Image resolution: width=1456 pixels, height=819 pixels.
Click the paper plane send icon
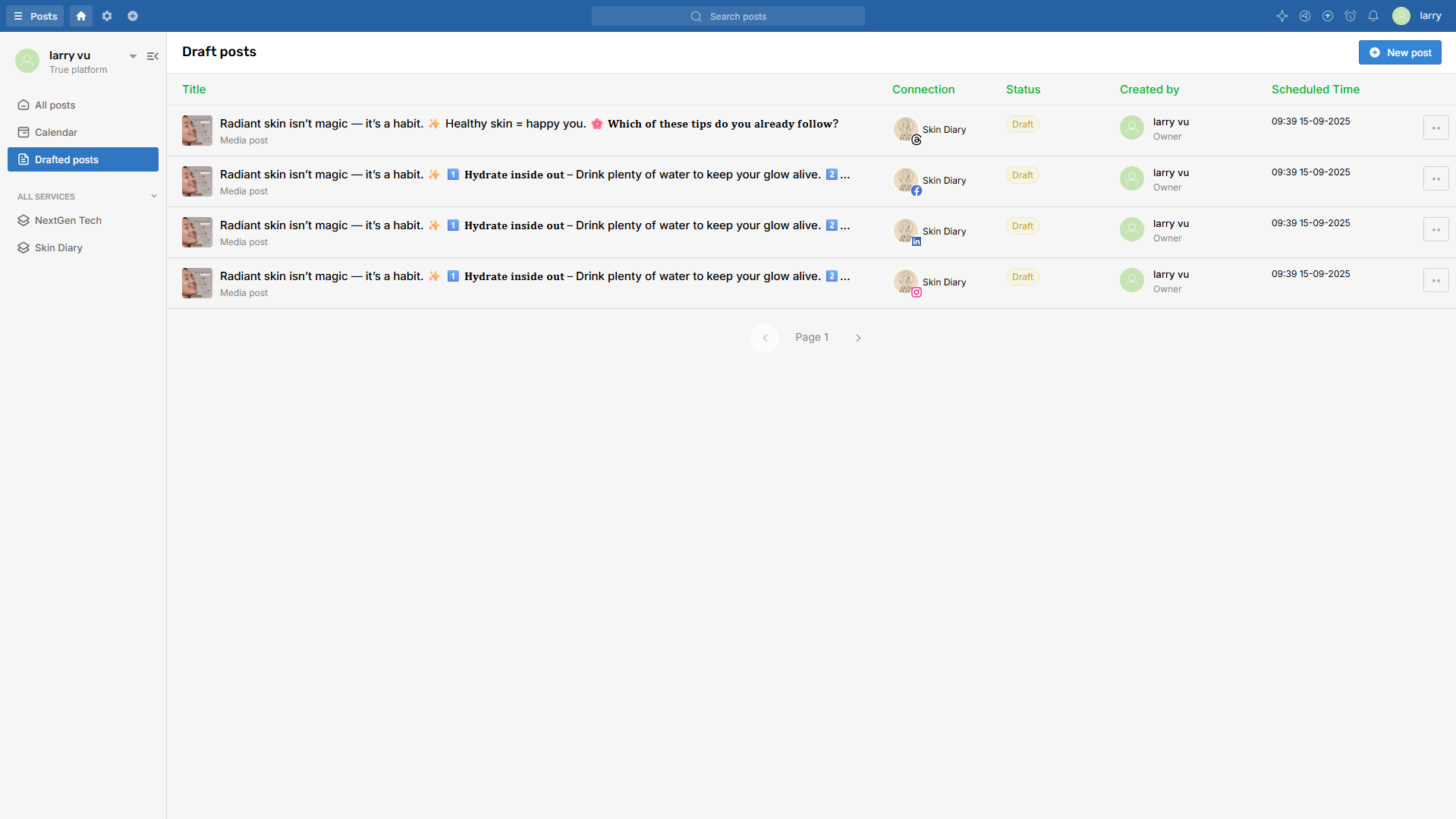click(x=1304, y=16)
